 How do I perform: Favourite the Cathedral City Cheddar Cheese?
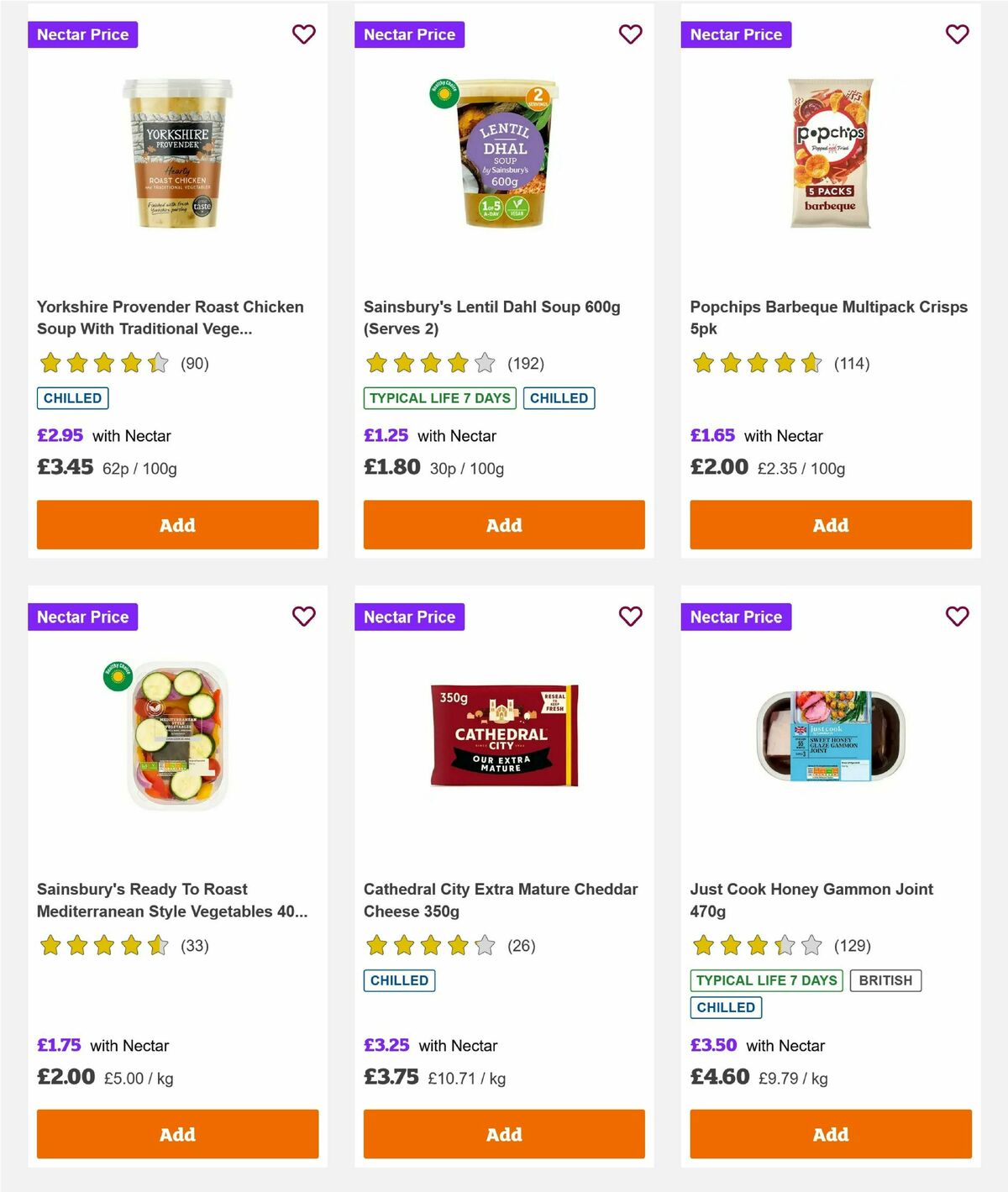630,617
